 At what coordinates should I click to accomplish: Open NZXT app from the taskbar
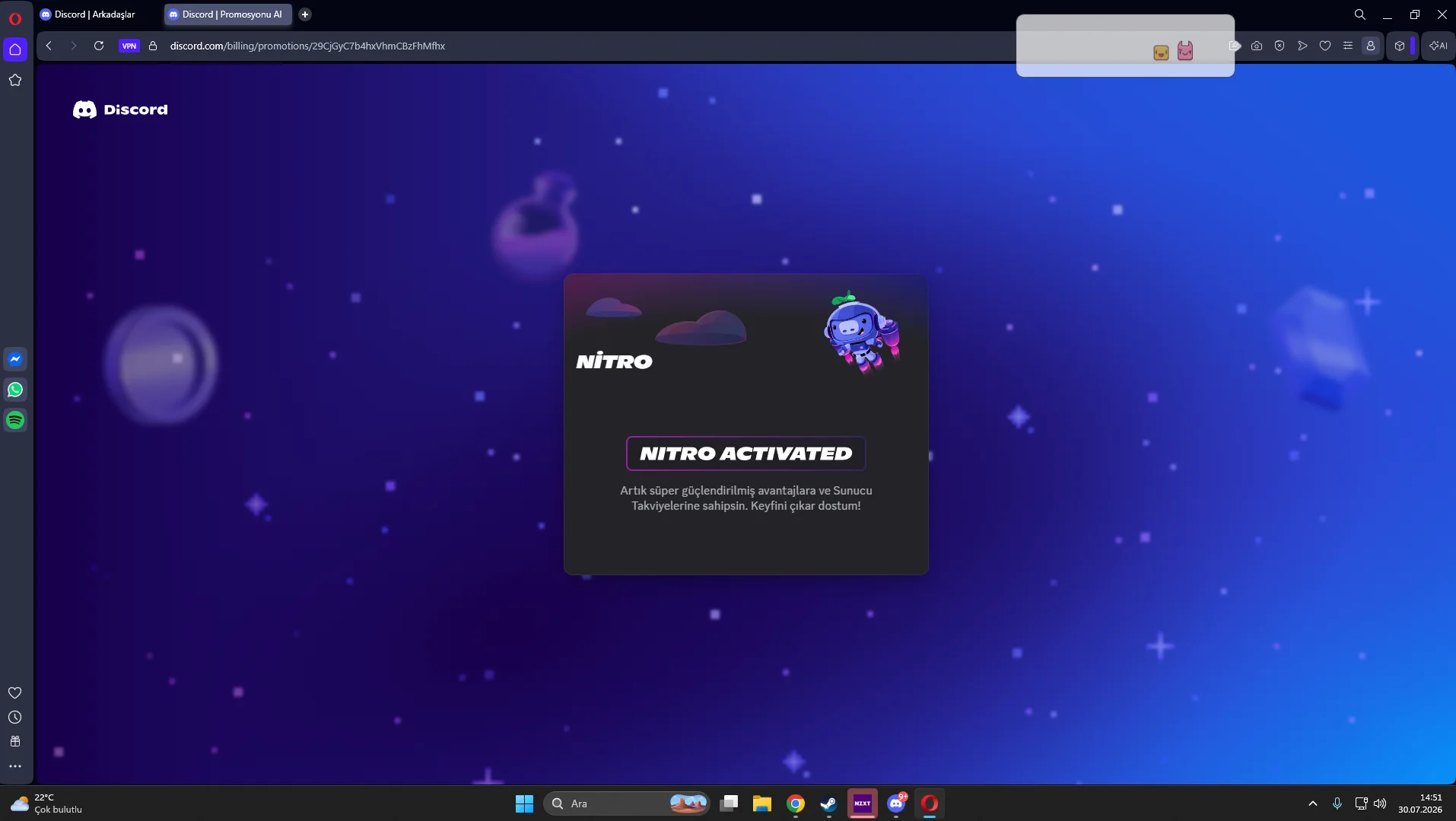(x=863, y=803)
